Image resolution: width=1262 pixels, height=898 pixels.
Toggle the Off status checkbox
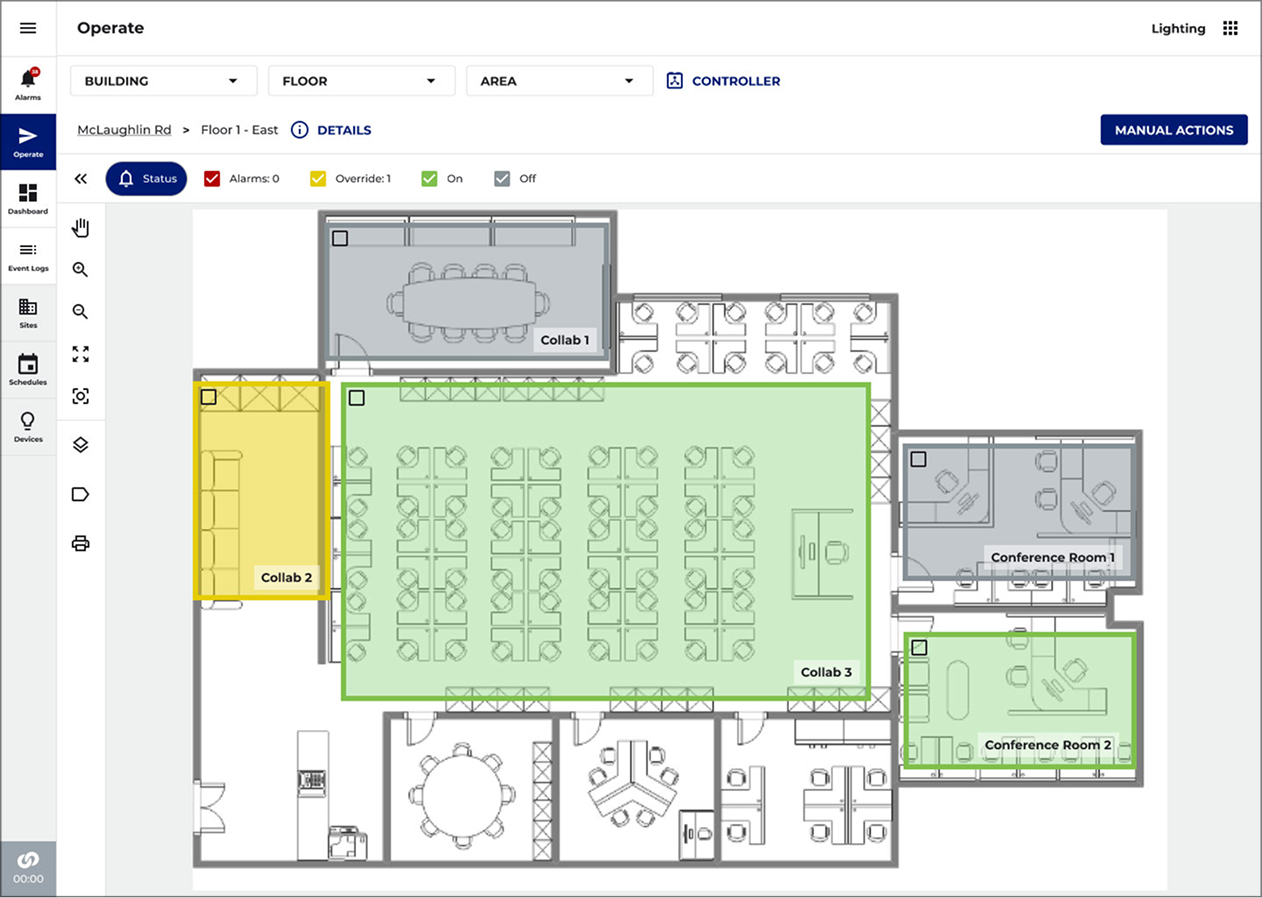coord(502,179)
